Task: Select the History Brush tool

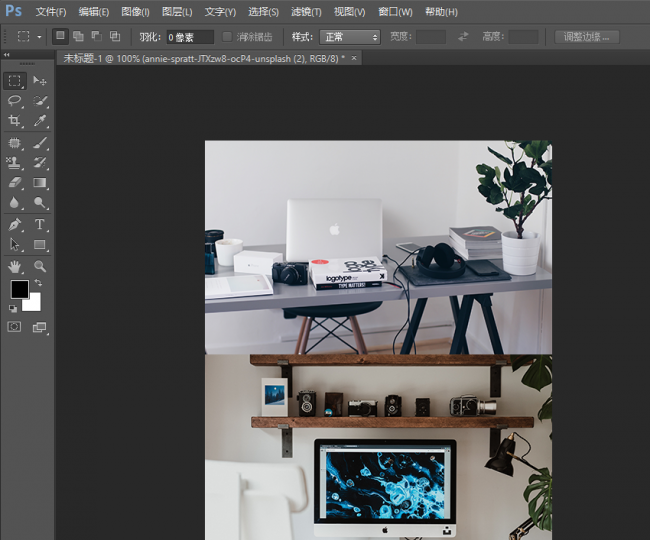Action: click(x=40, y=162)
